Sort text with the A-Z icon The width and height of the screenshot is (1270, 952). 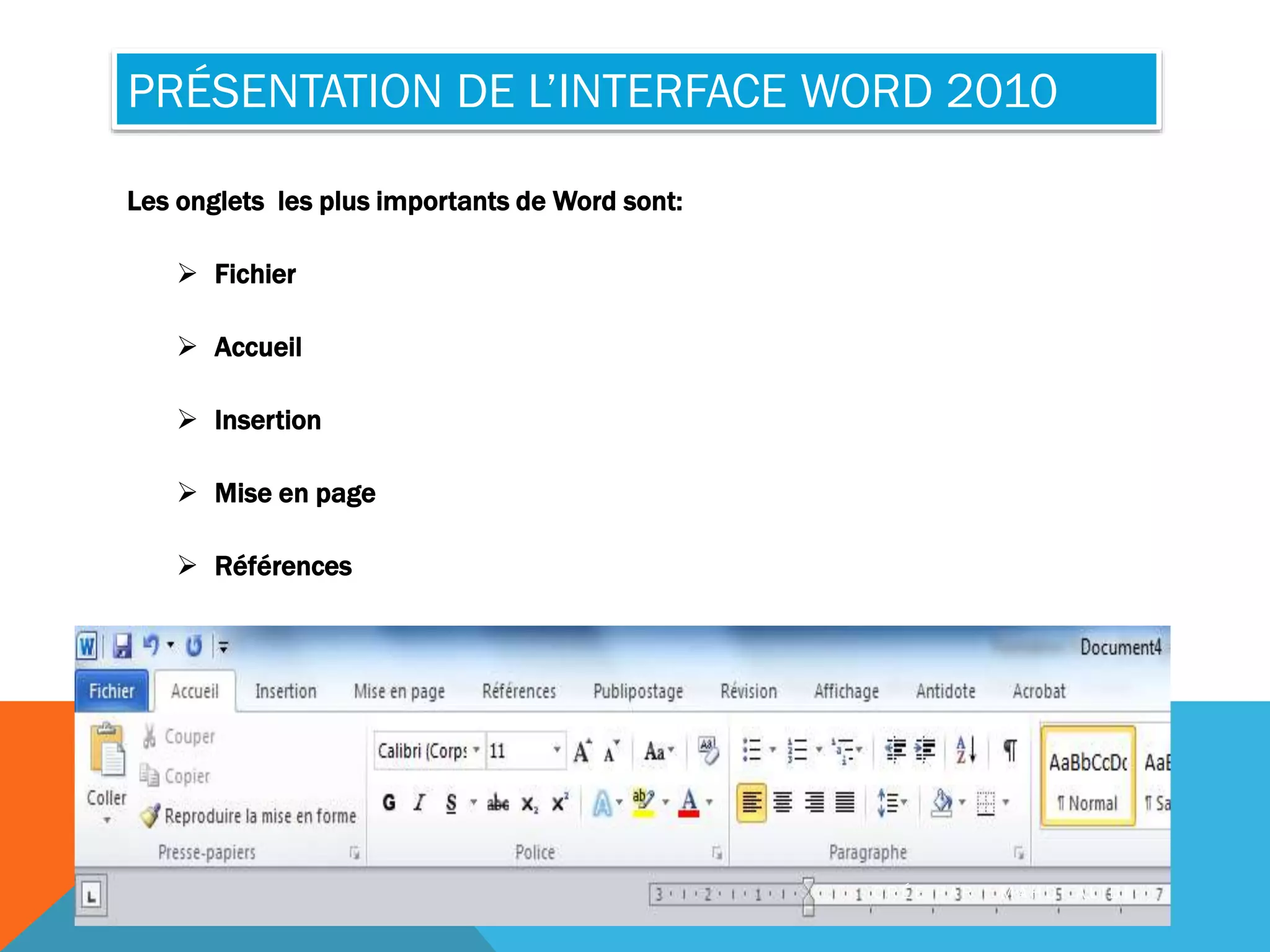point(966,750)
